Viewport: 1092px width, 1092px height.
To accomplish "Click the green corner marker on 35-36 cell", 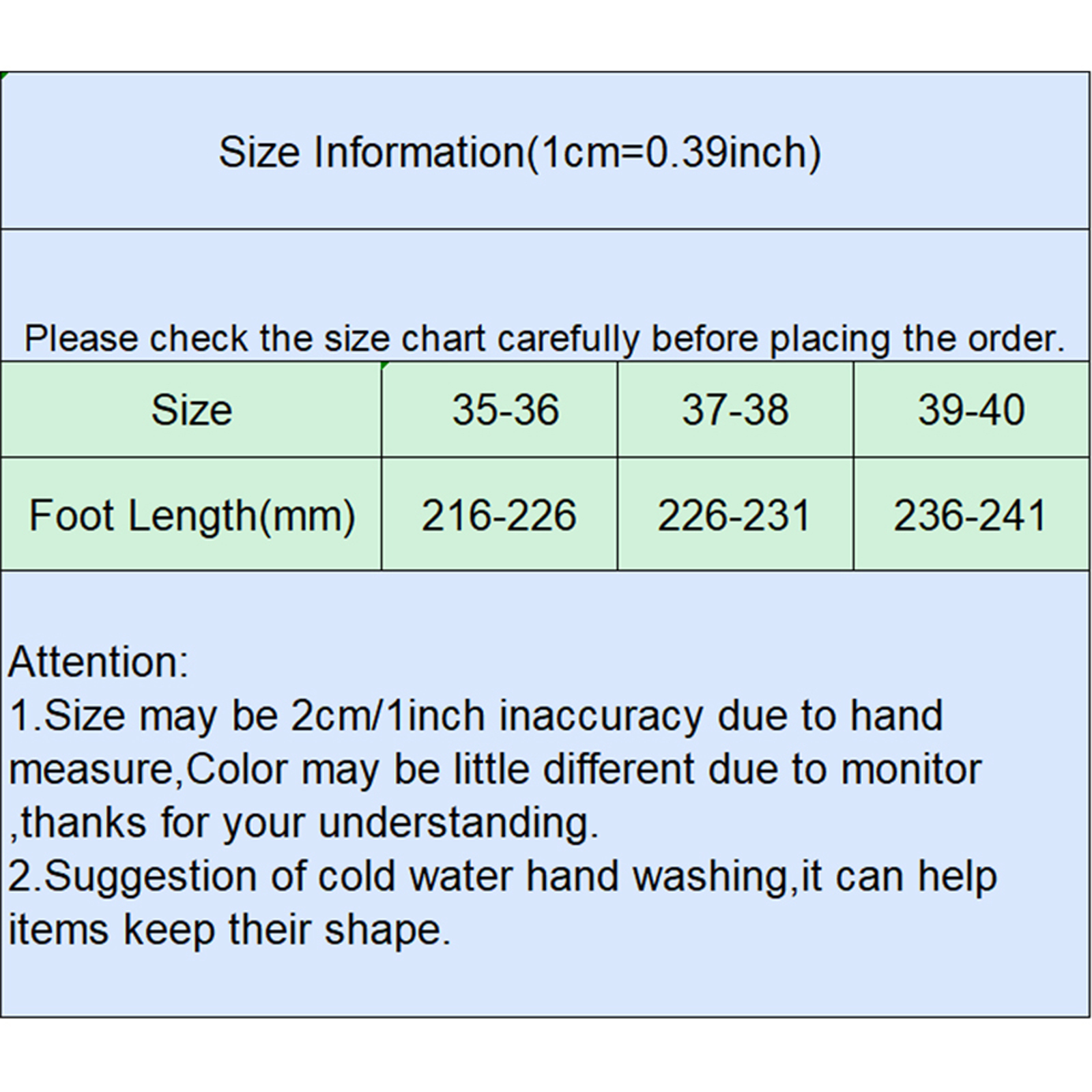I will (x=385, y=366).
